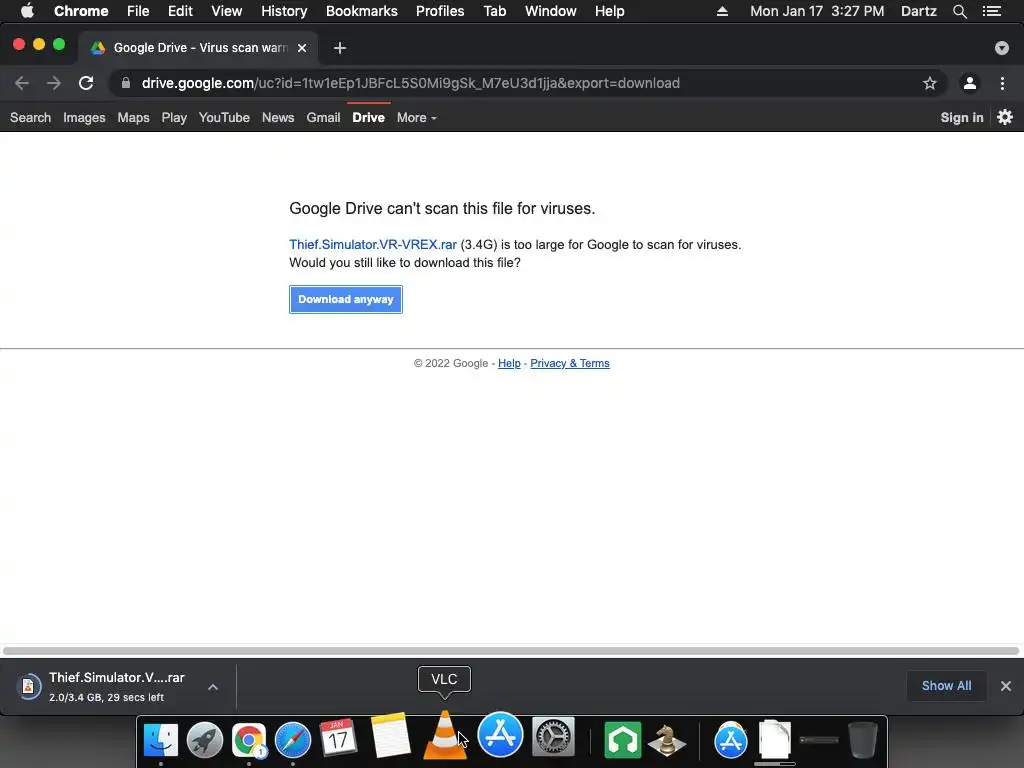This screenshot has height=768, width=1024.
Task: Click the date and time in menu bar
Action: [x=817, y=11]
